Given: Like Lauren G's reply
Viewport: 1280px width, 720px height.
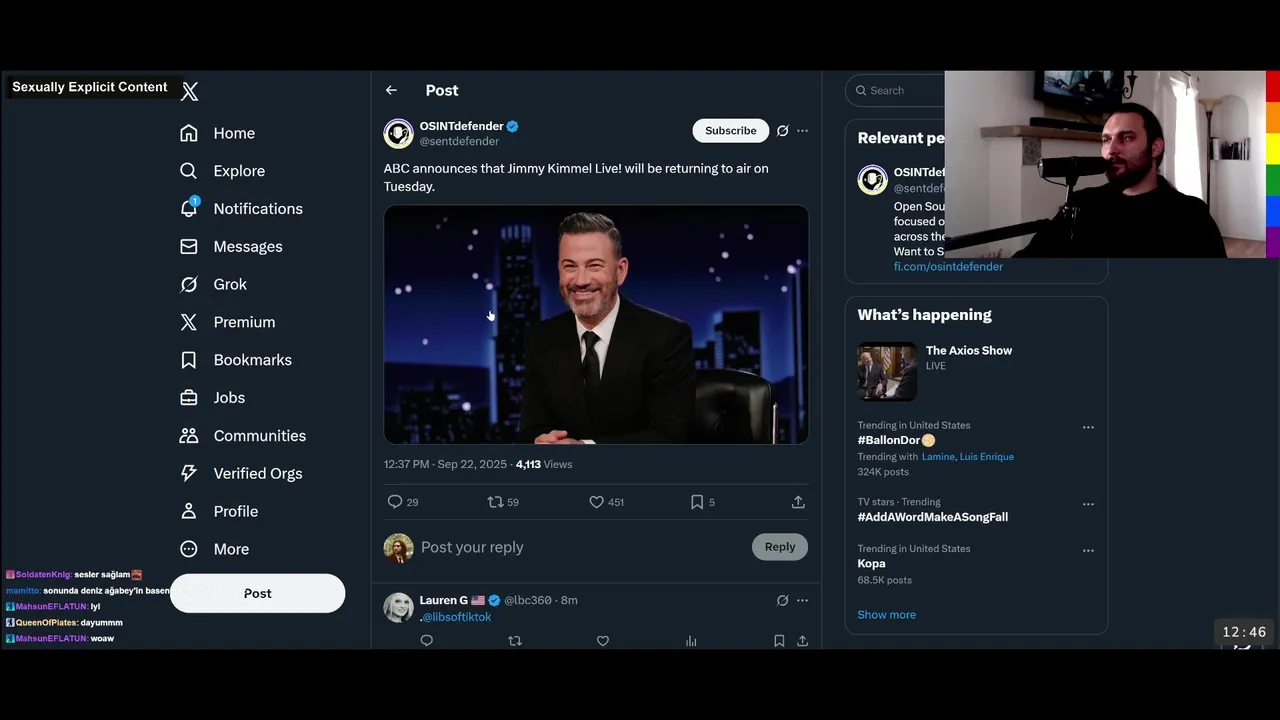Looking at the screenshot, I should (x=603, y=641).
